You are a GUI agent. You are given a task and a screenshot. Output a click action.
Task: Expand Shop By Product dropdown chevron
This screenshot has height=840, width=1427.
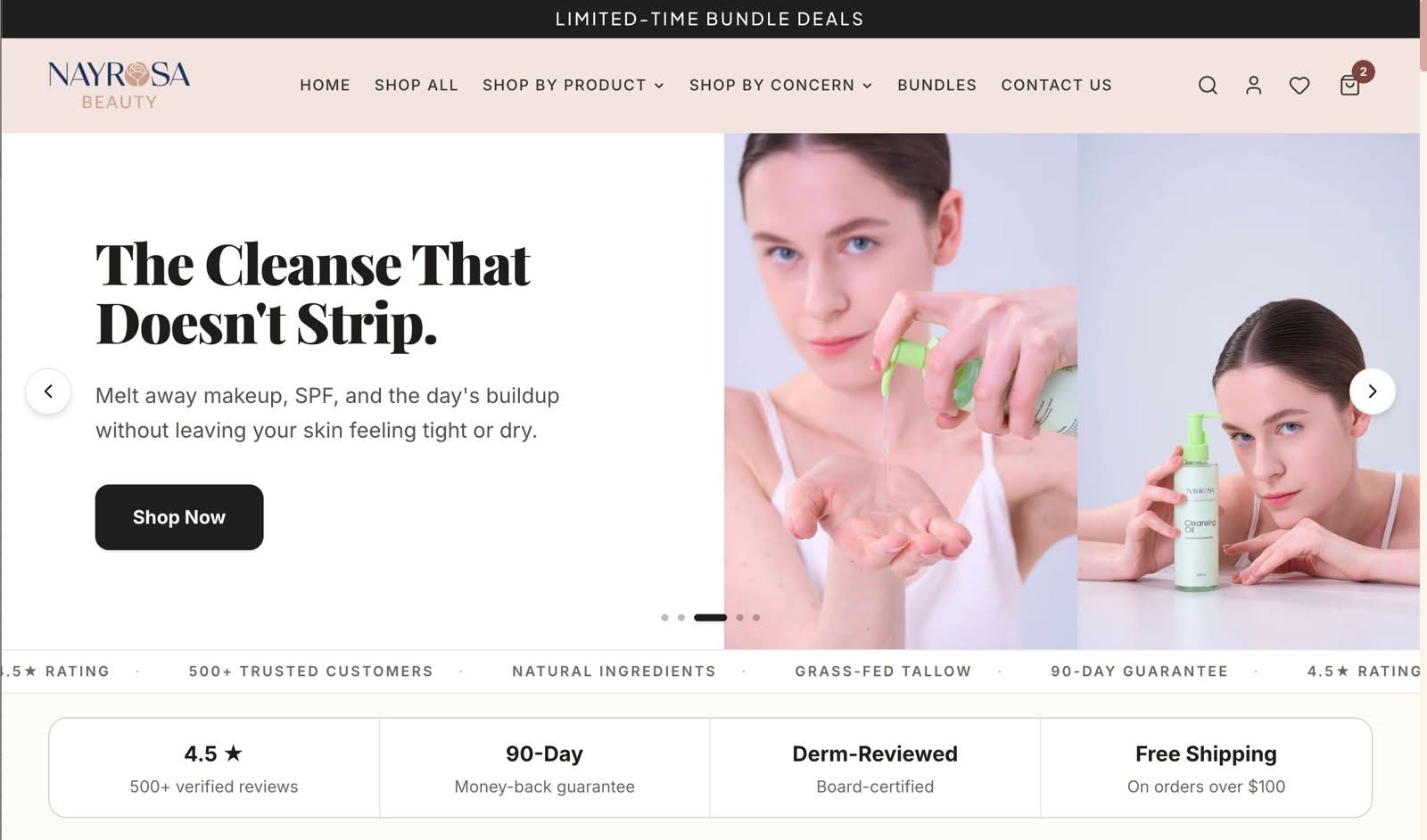click(x=659, y=86)
